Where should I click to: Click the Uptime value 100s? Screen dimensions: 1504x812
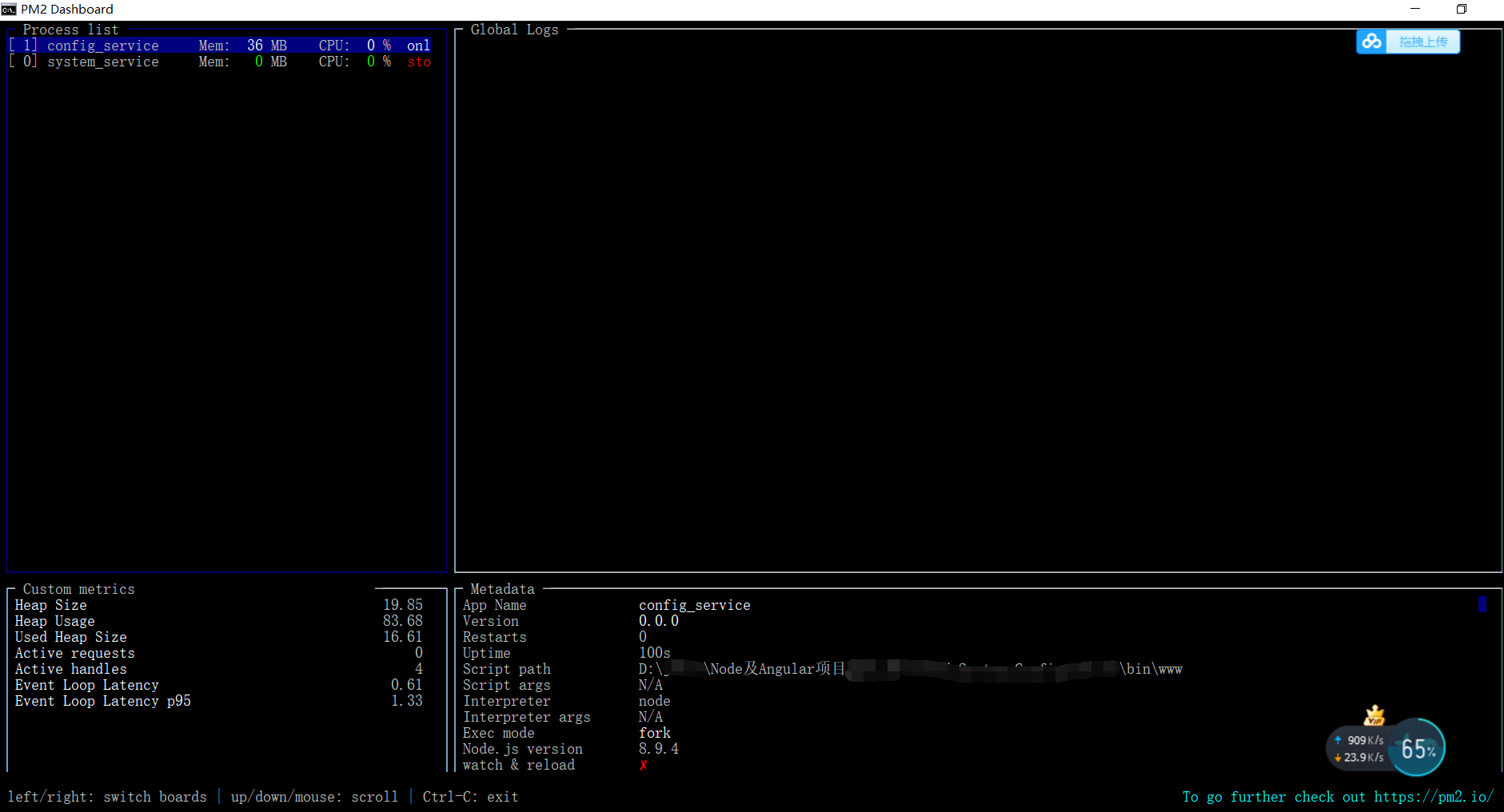(x=654, y=653)
